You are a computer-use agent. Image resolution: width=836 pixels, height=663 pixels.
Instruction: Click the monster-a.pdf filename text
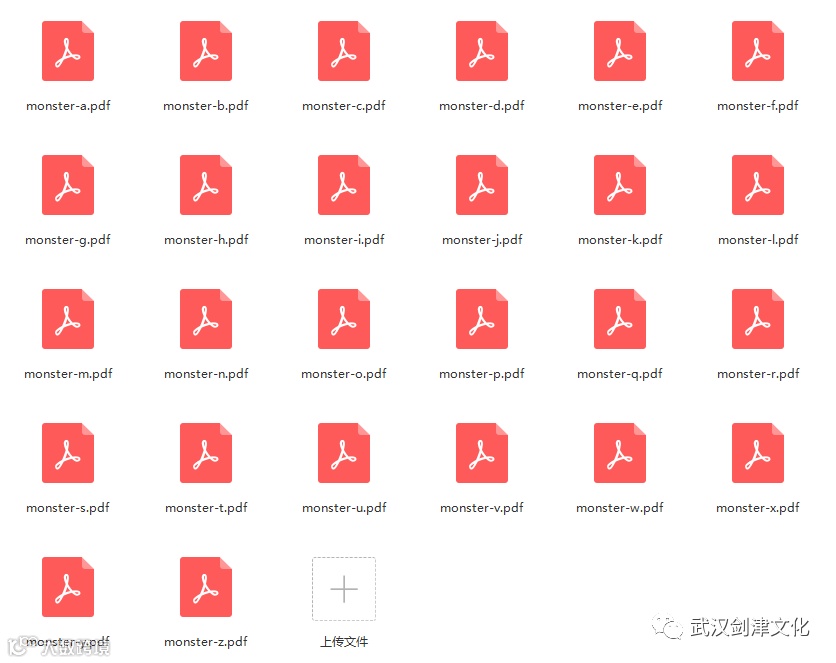(68, 106)
